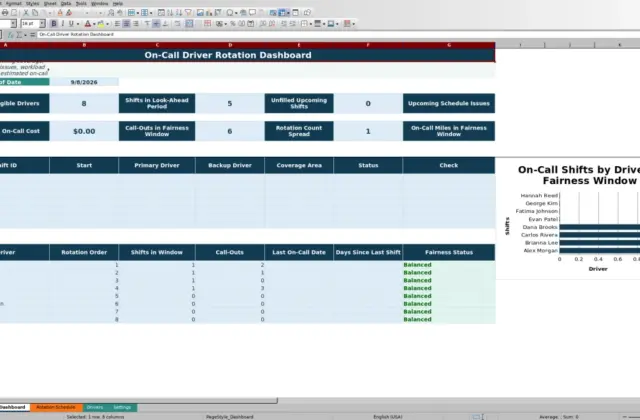Open the Border Style dropdown arrow
The width and height of the screenshot is (640, 420).
tap(324, 24)
